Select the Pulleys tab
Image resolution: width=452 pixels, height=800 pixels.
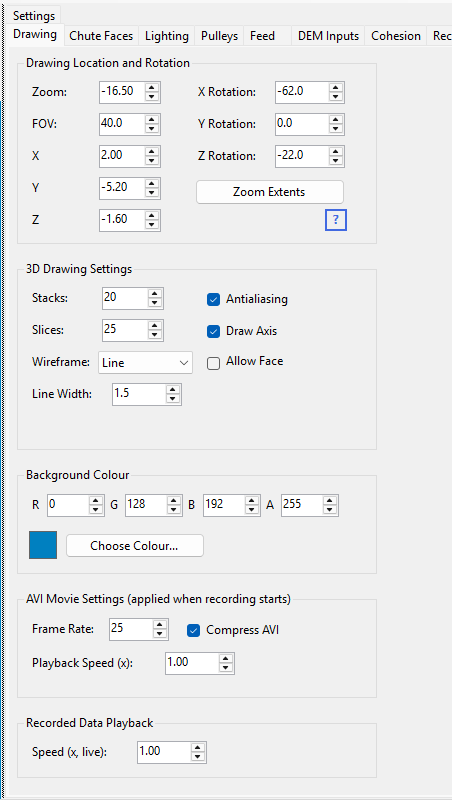point(219,36)
